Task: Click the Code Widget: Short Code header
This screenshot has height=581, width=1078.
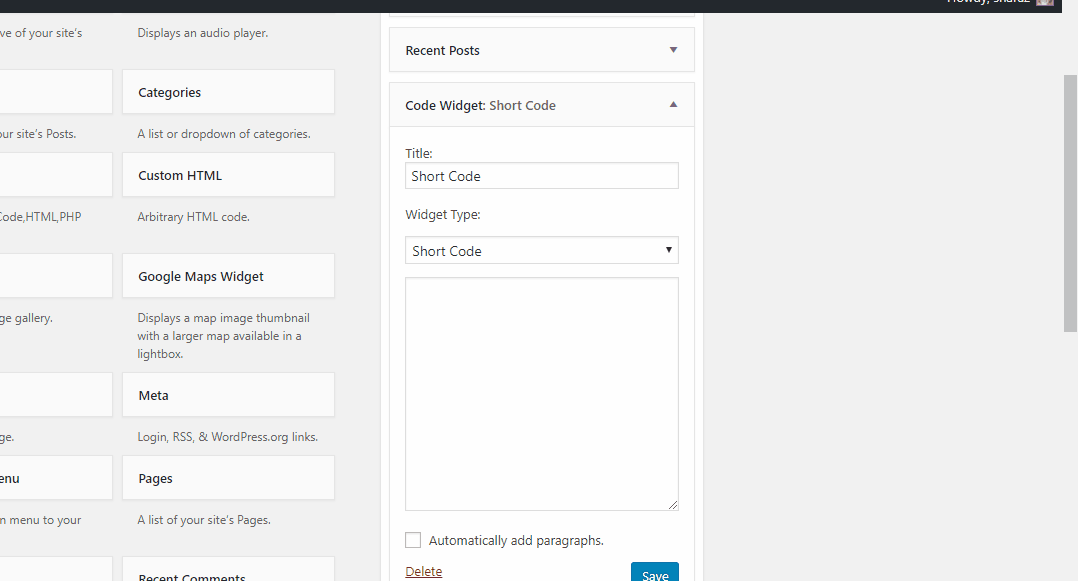Action: [x=542, y=105]
